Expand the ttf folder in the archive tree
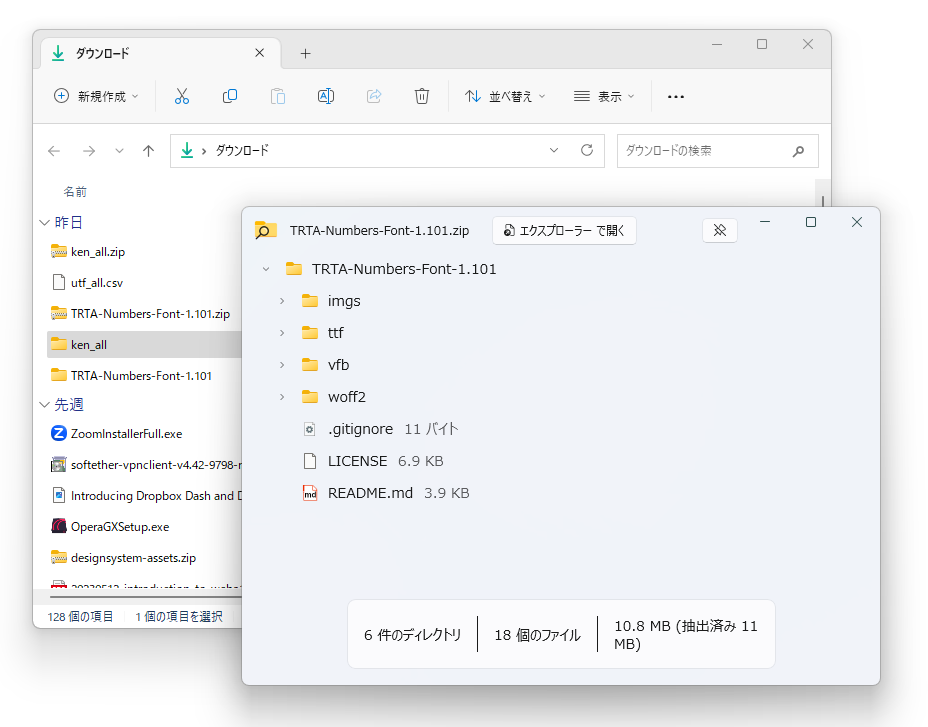 tap(283, 332)
